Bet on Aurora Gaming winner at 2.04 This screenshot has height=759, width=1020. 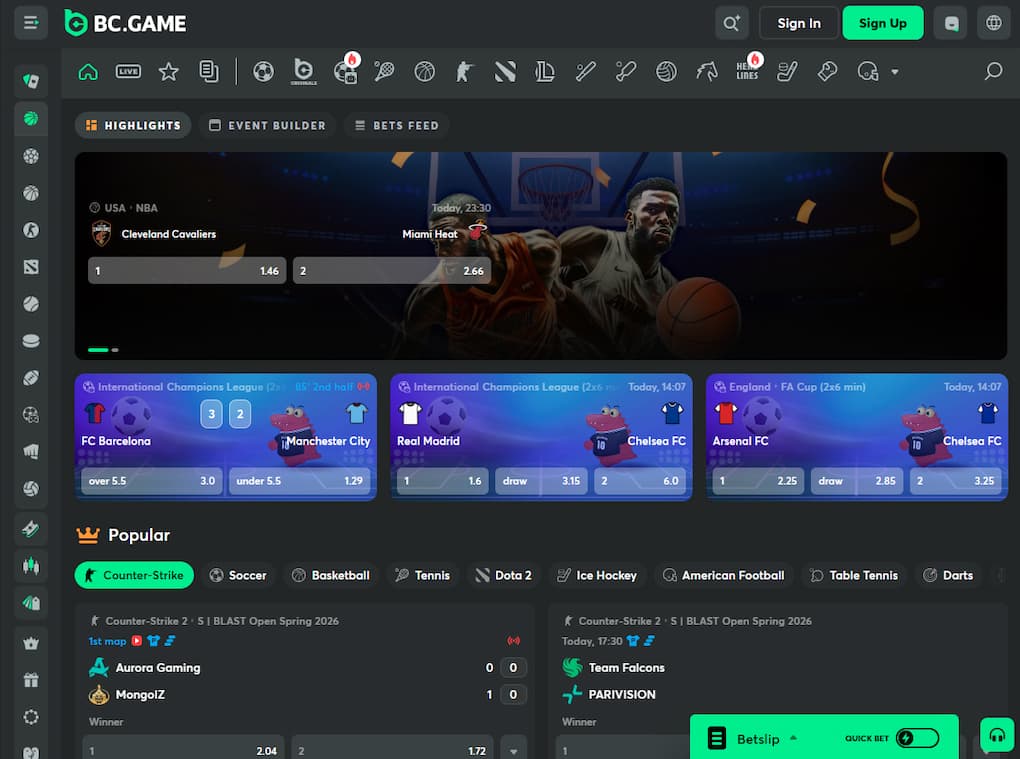tap(183, 750)
